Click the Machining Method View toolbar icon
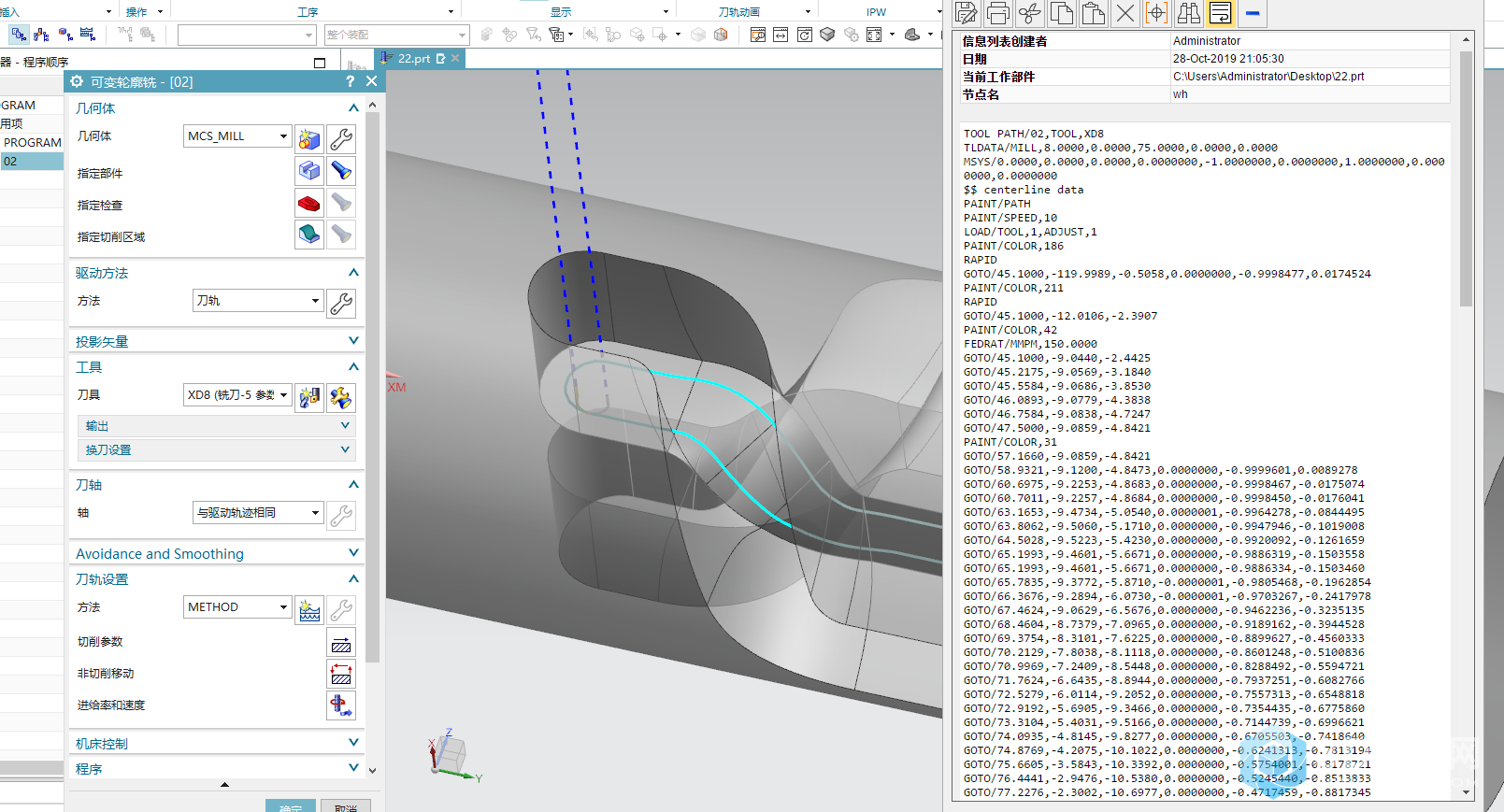 tap(88, 35)
